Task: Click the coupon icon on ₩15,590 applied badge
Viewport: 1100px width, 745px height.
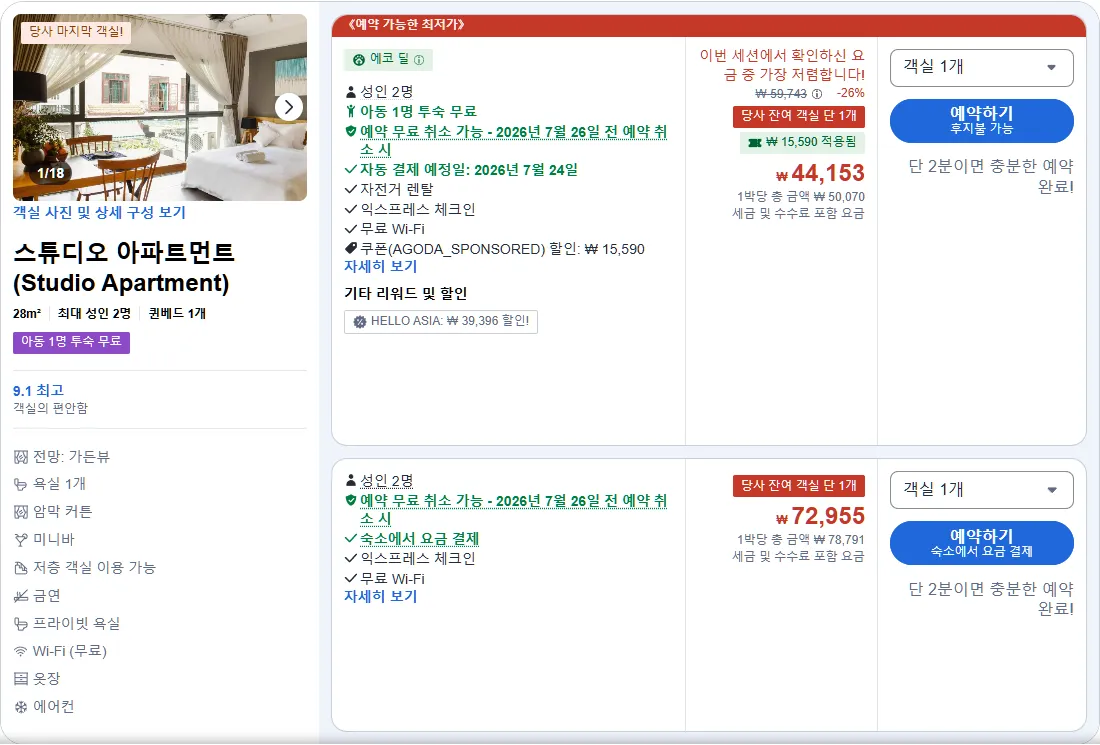Action: pyautogui.click(x=755, y=142)
